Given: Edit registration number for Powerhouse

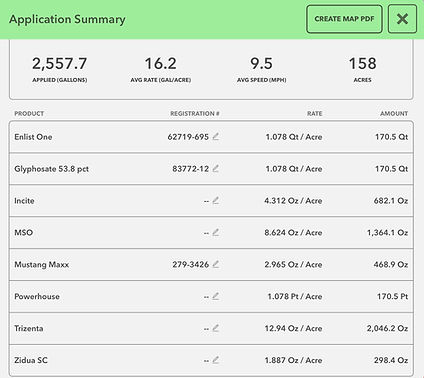Looking at the screenshot, I should point(216,296).
